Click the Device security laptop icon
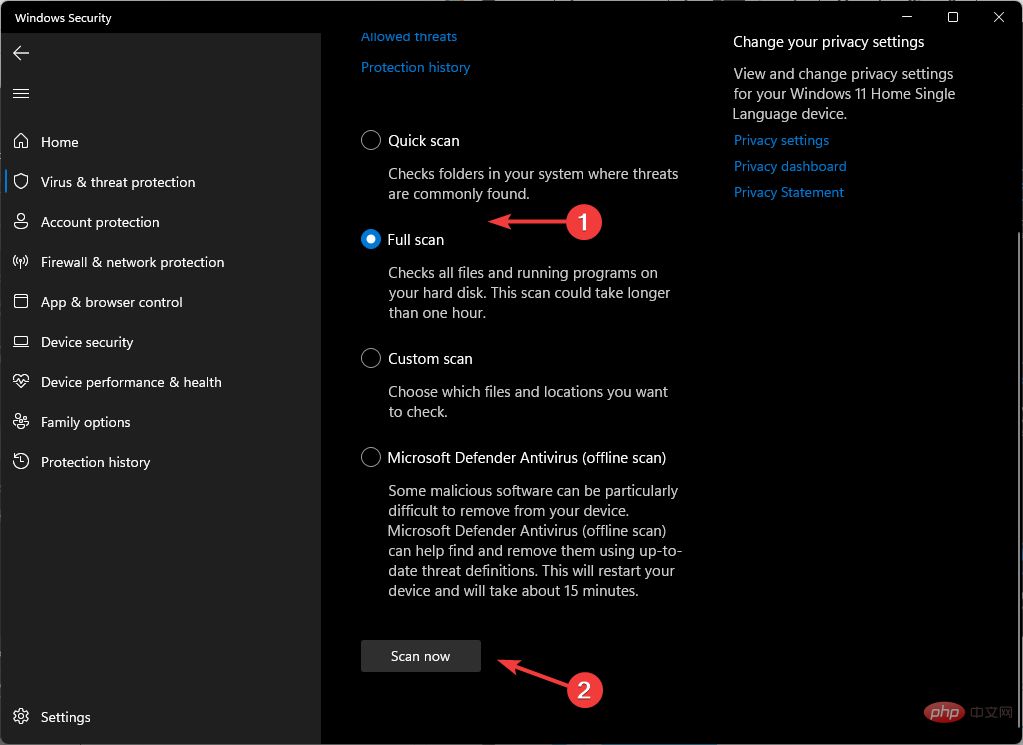1023x745 pixels. (21, 342)
